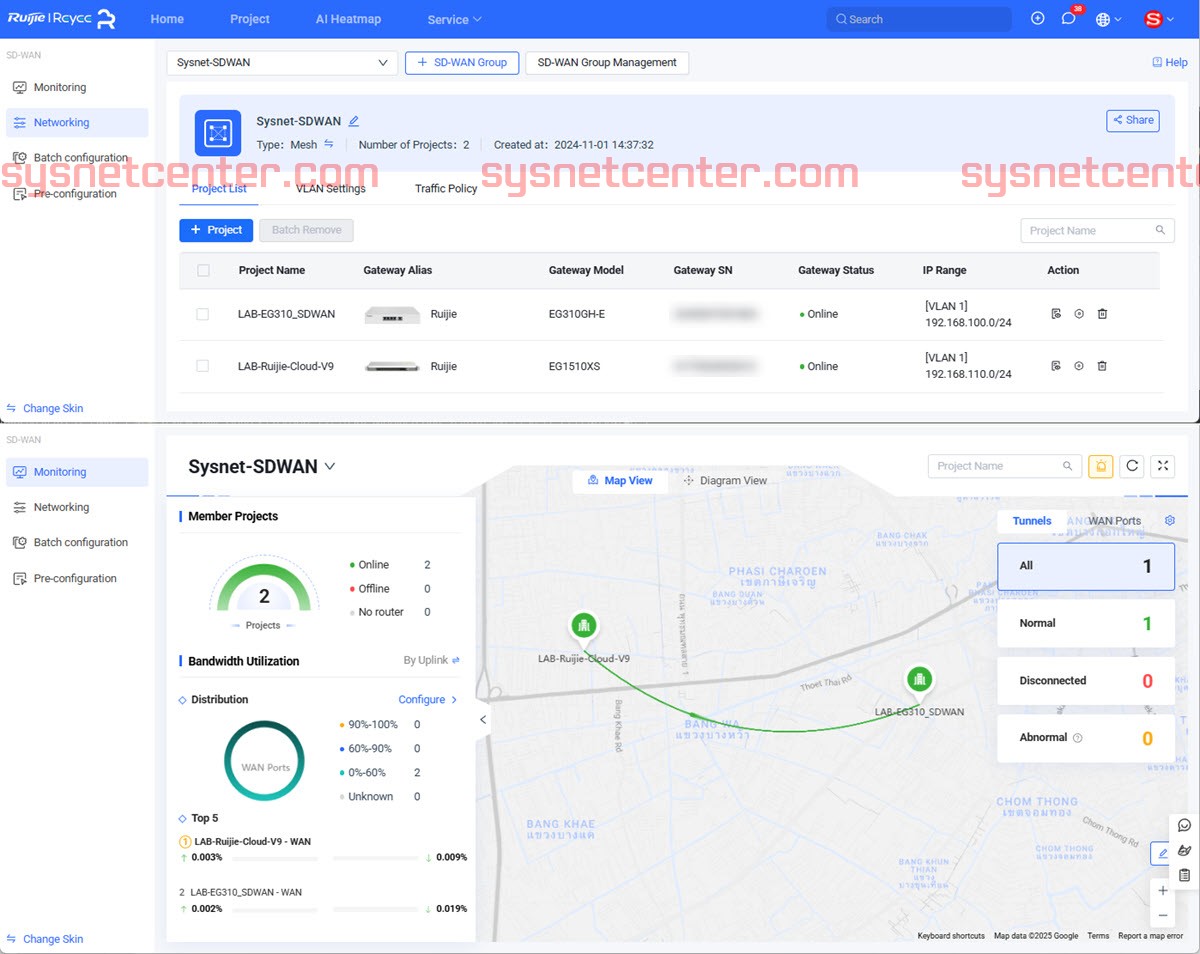This screenshot has height=954, width=1200.
Task: Click the LAB-EG310_SDWAN map marker
Action: click(919, 681)
